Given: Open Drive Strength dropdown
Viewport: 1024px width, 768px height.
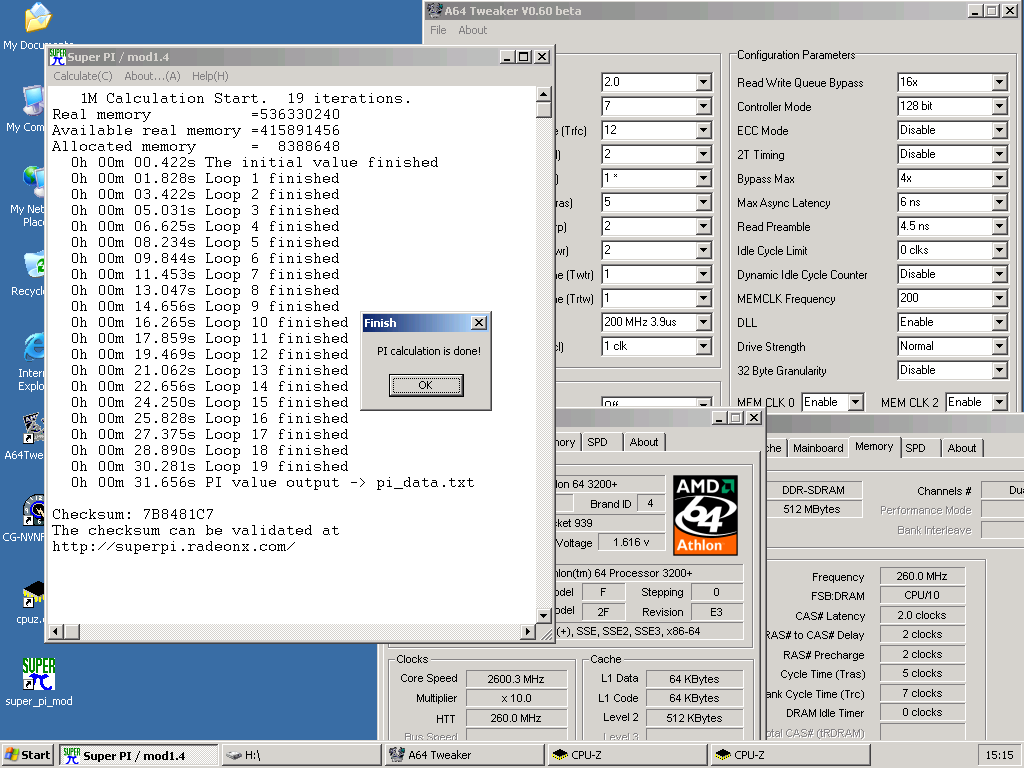Looking at the screenshot, I should [x=999, y=347].
